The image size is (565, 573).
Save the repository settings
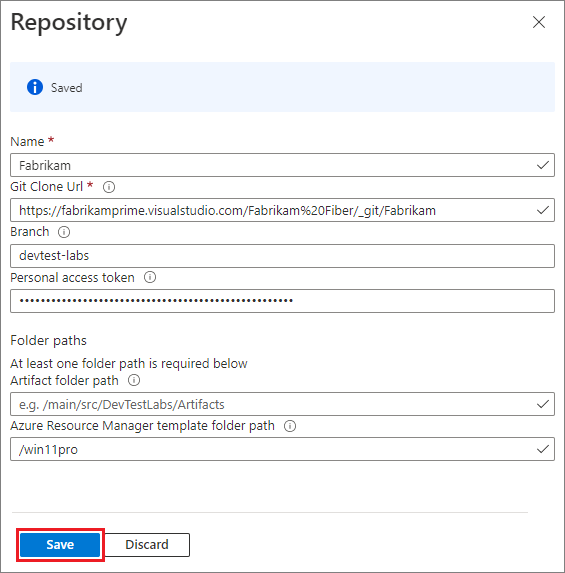coord(60,545)
